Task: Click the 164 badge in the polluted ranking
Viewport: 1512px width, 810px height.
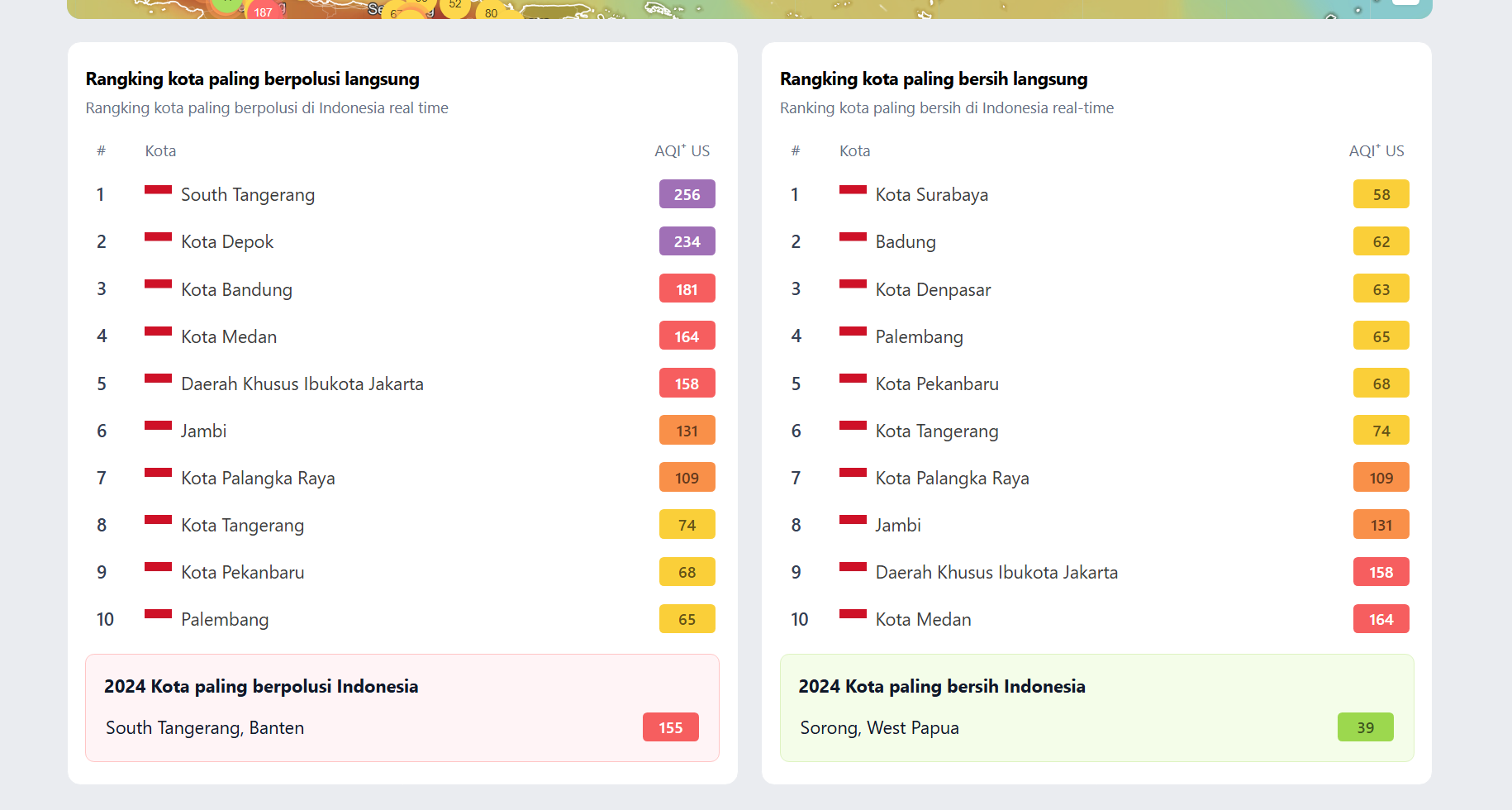Action: (687, 336)
